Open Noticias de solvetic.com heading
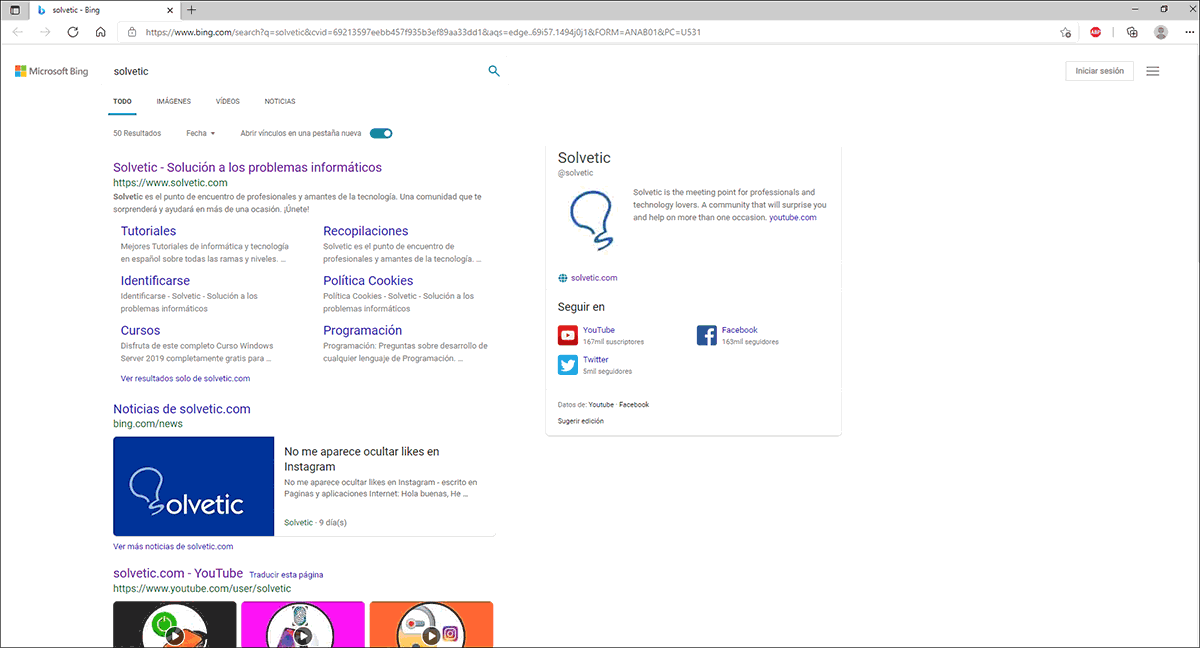The image size is (1200, 648). click(182, 409)
